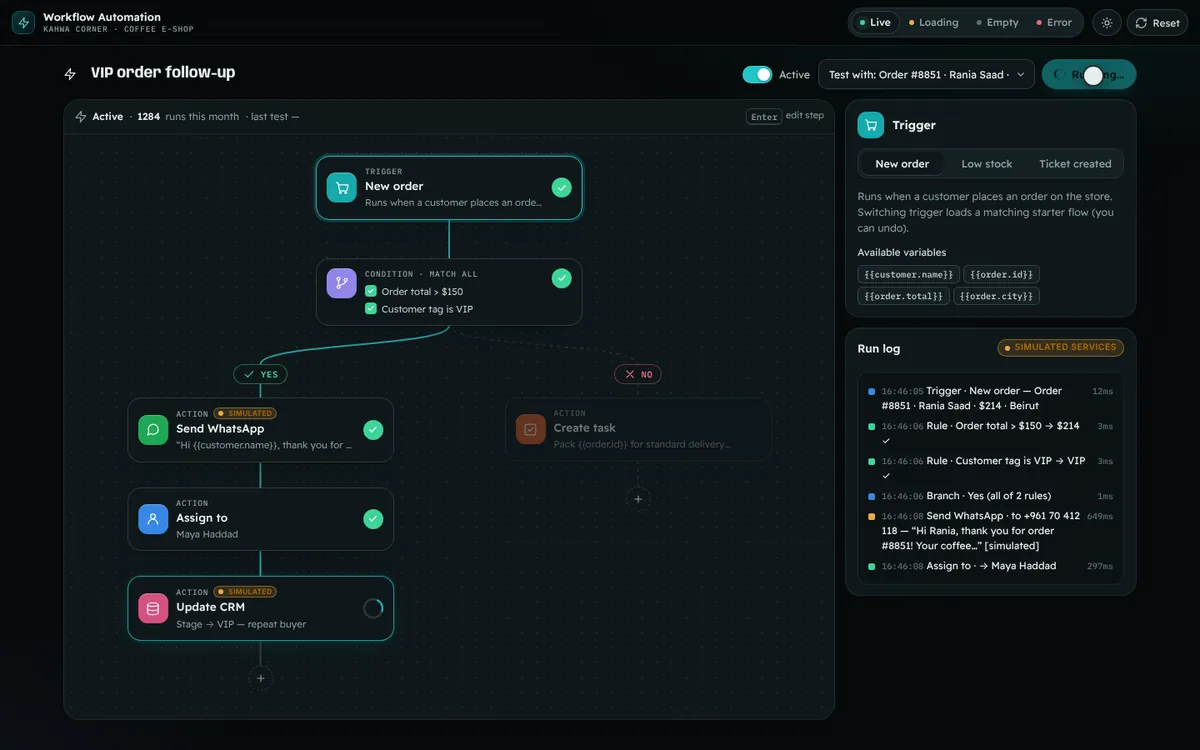The height and width of the screenshot is (750, 1200).
Task: Switch to the Loading state
Action: click(933, 22)
